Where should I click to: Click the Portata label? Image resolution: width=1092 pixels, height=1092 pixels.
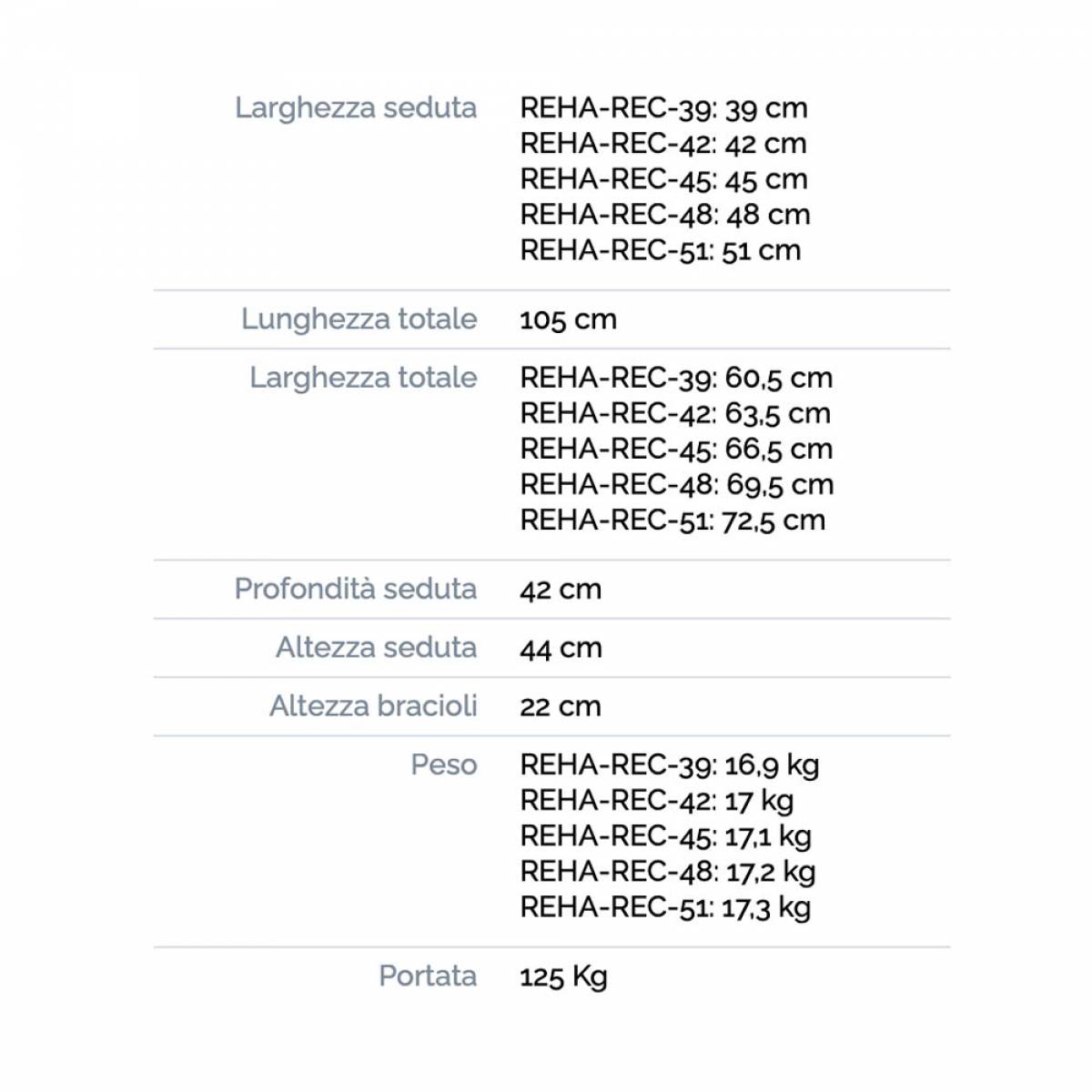tap(428, 976)
